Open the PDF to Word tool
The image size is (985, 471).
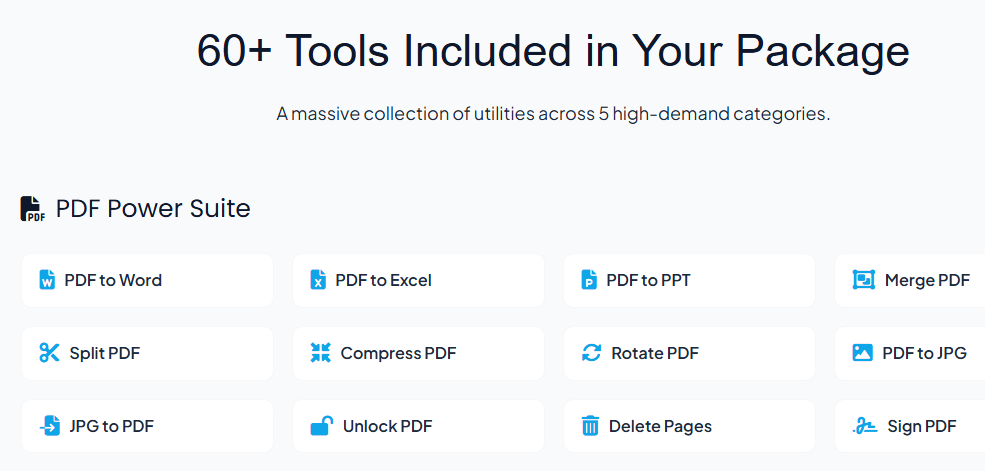click(x=147, y=280)
